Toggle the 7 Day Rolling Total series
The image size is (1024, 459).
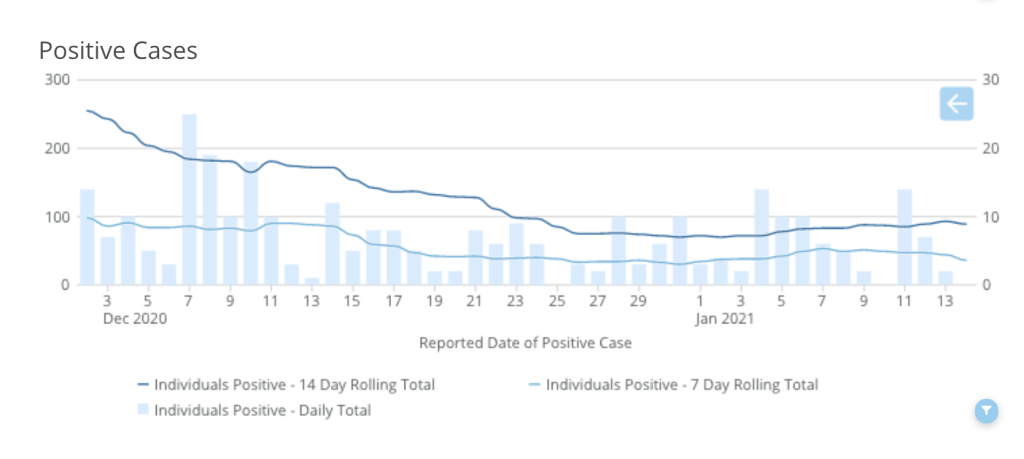click(681, 385)
